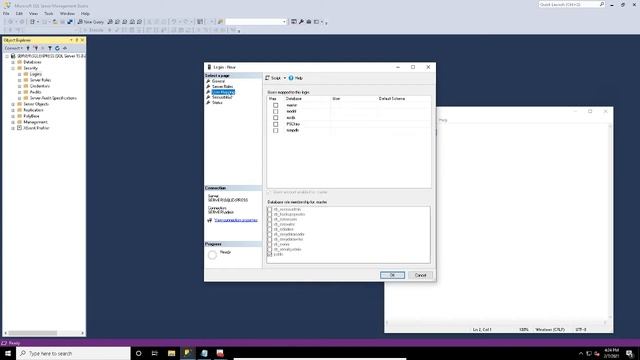The width and height of the screenshot is (640, 360).
Task: Open the Connect dropdown in Object Explorer
Action: pos(13,48)
